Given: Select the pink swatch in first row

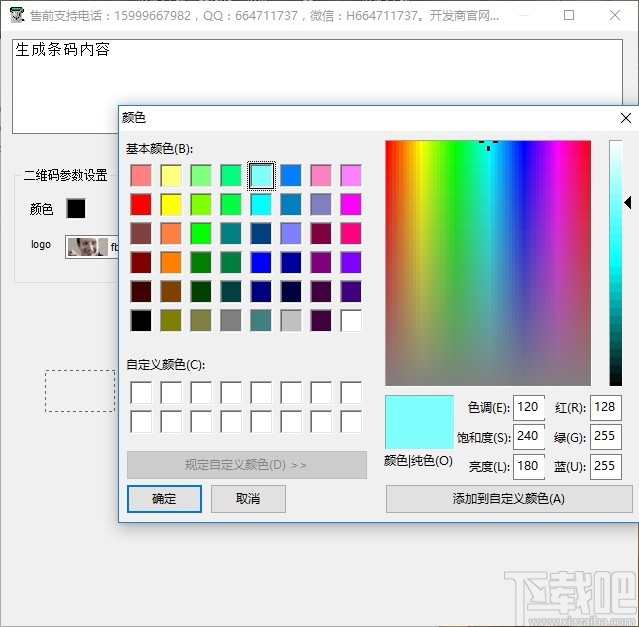Looking at the screenshot, I should [321, 175].
